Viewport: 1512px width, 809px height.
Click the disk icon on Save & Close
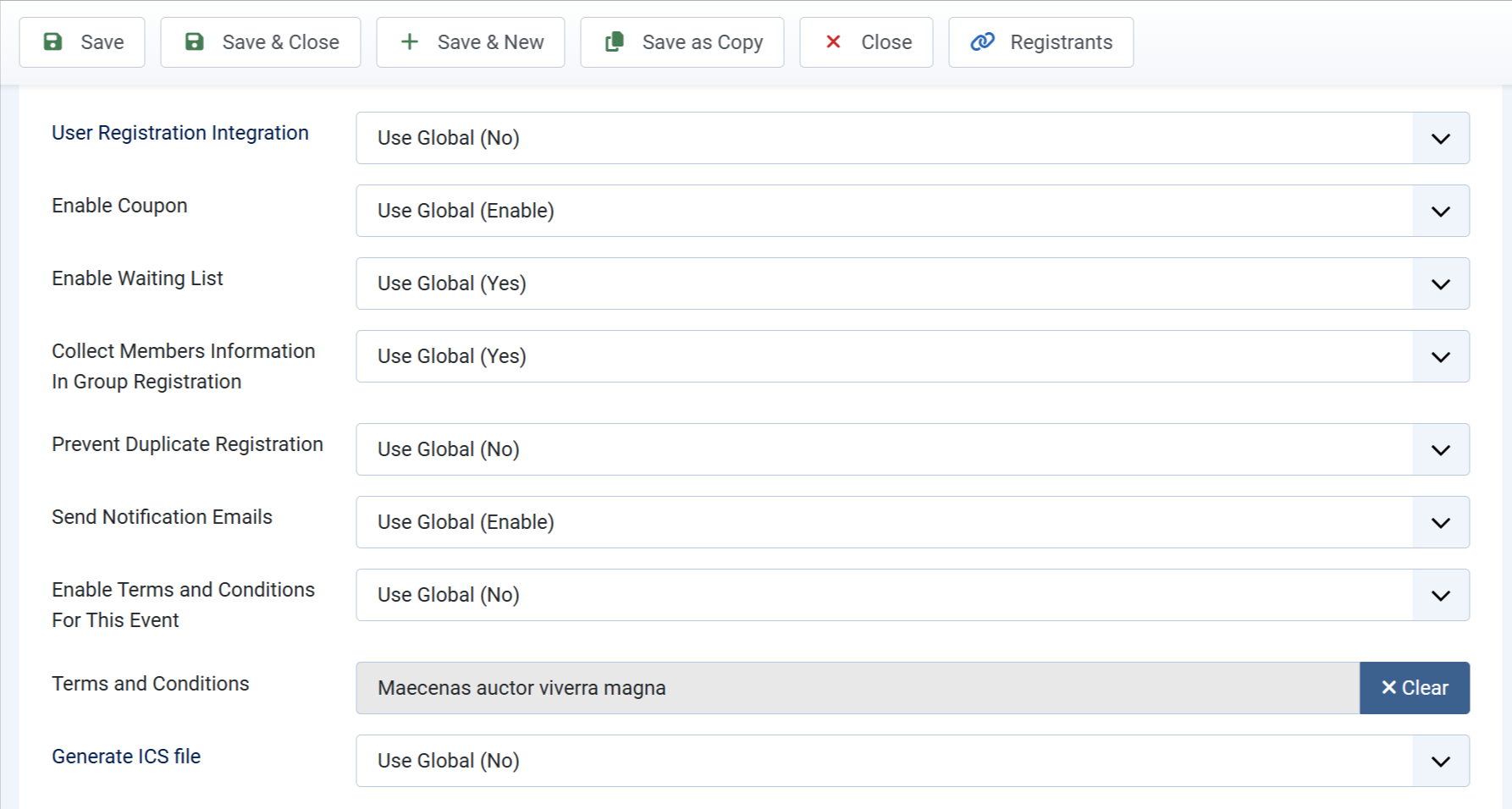coord(194,41)
